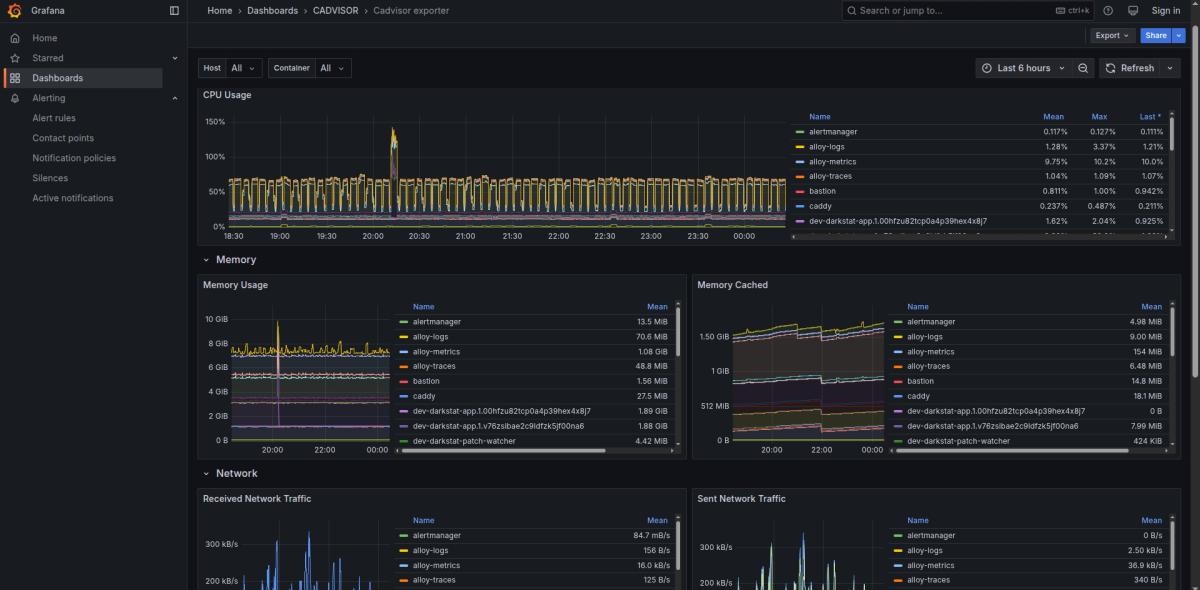The height and width of the screenshot is (590, 1200).
Task: Toggle alertmanager series in CPU Usage legend
Action: (x=833, y=132)
